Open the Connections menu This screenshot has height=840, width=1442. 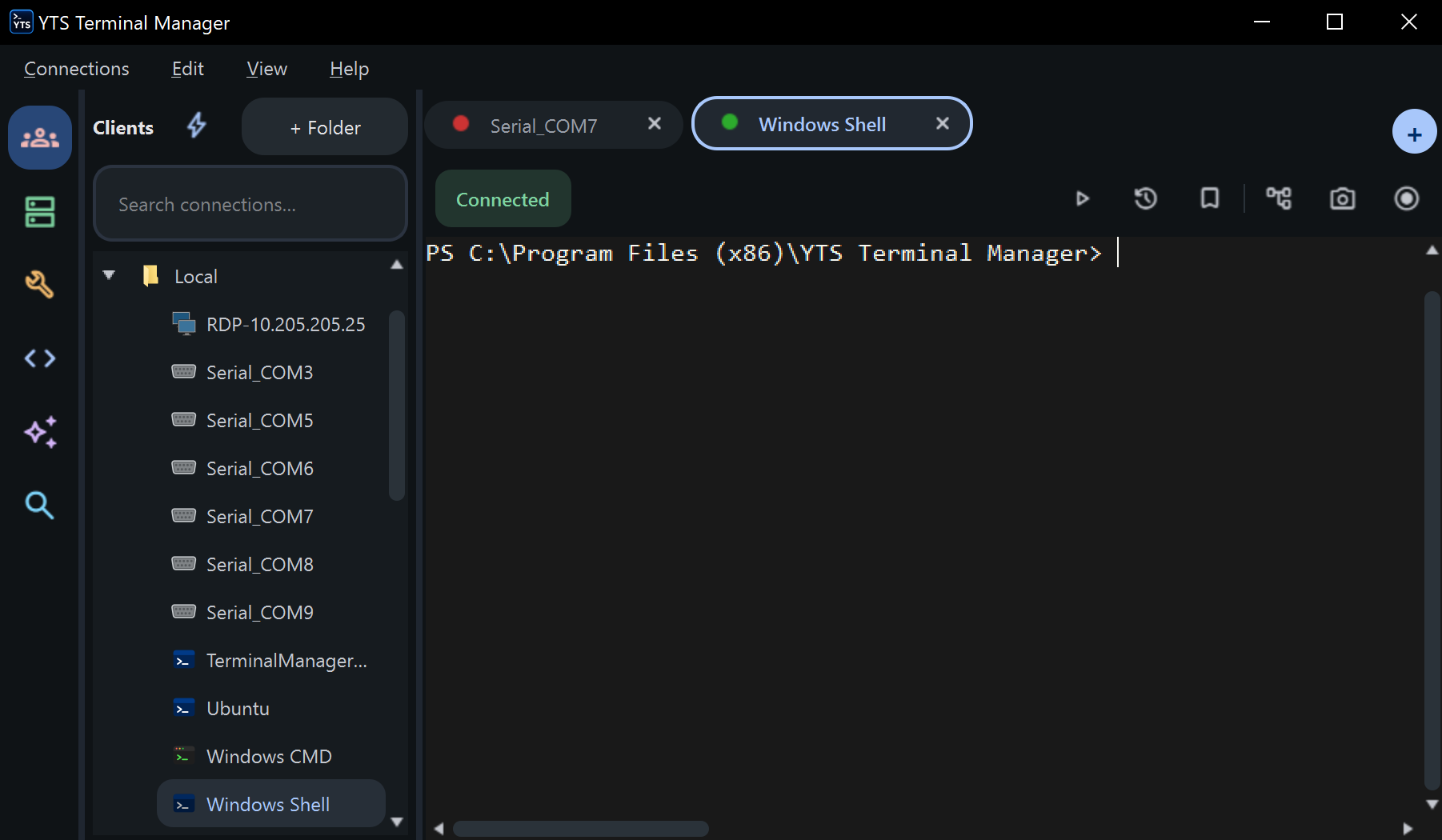(77, 69)
